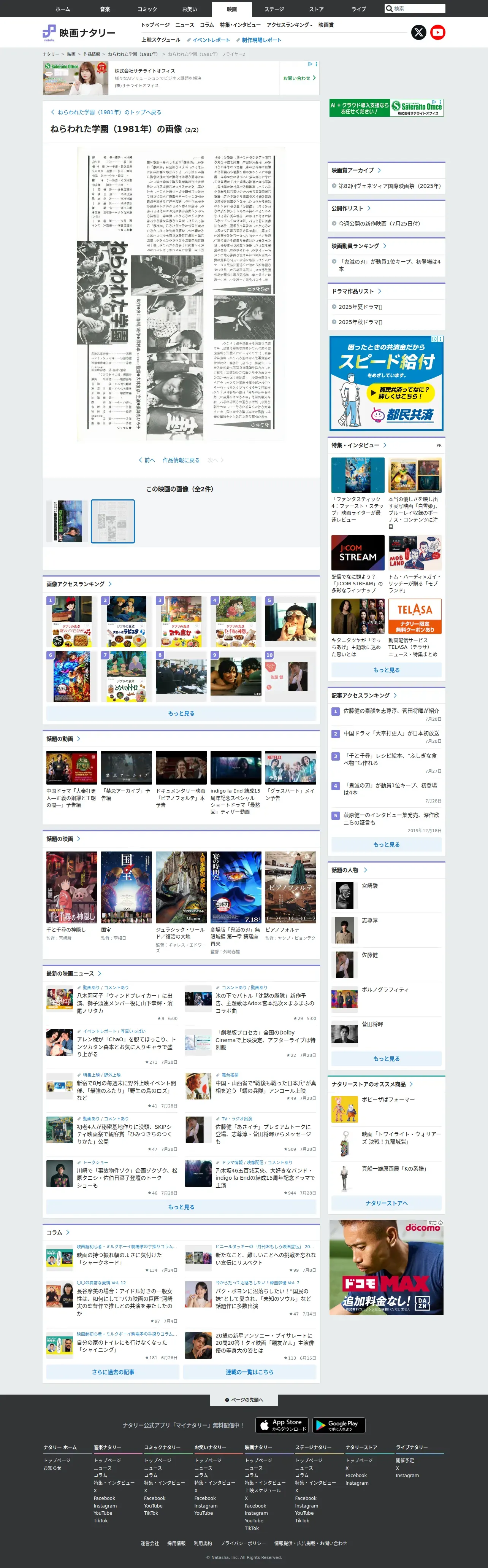
Task: Expand the 公開作リスト heading arrow
Action: 369,208
